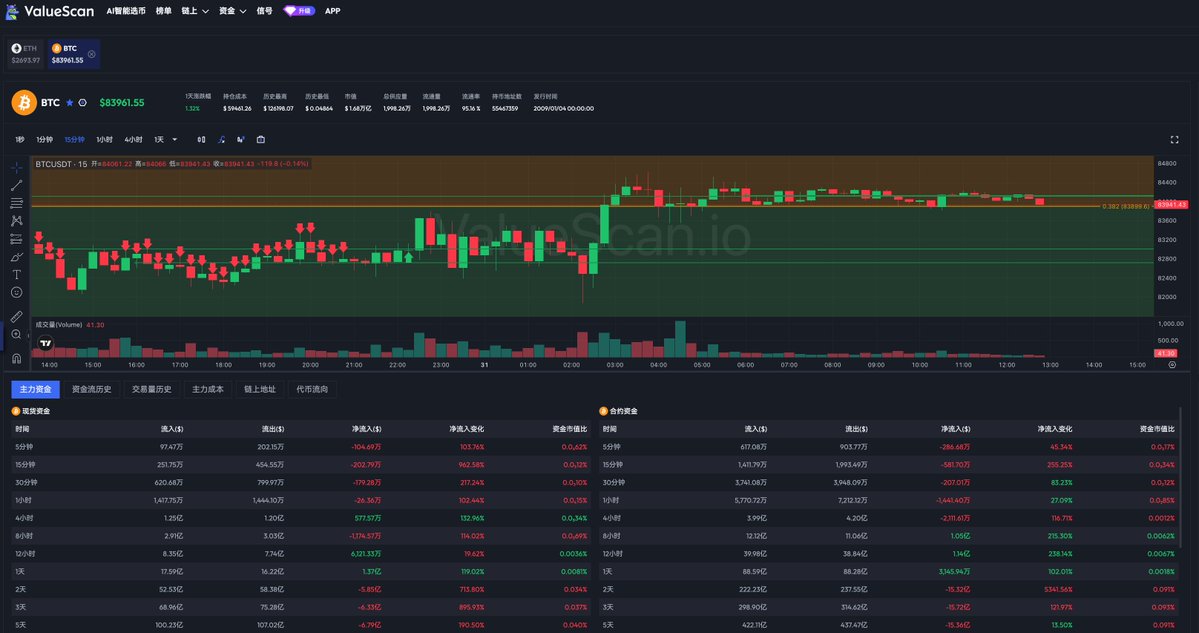Select the 1秒 timeframe
1199x633 pixels.
click(20, 140)
